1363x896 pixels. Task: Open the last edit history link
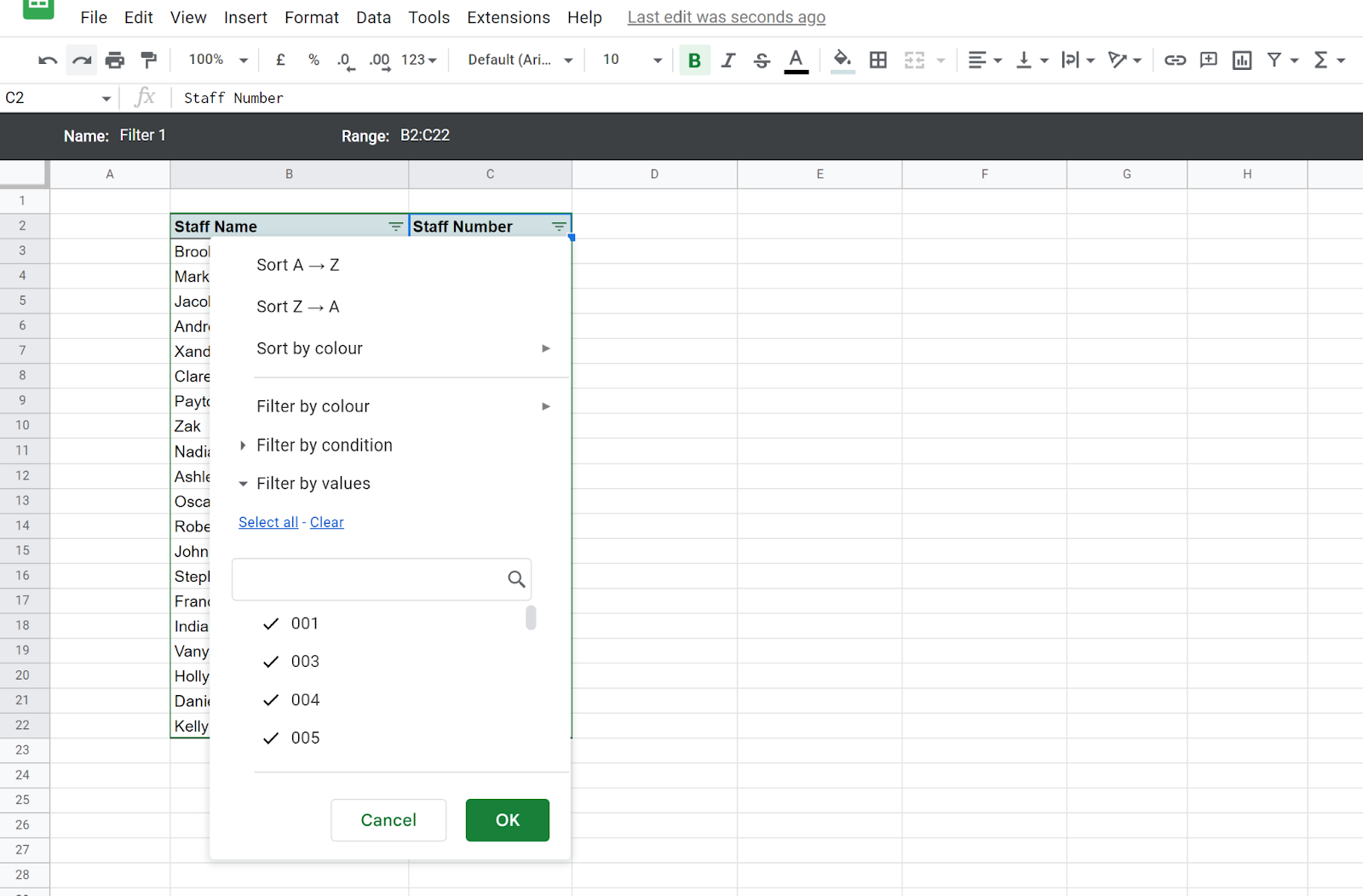point(727,17)
